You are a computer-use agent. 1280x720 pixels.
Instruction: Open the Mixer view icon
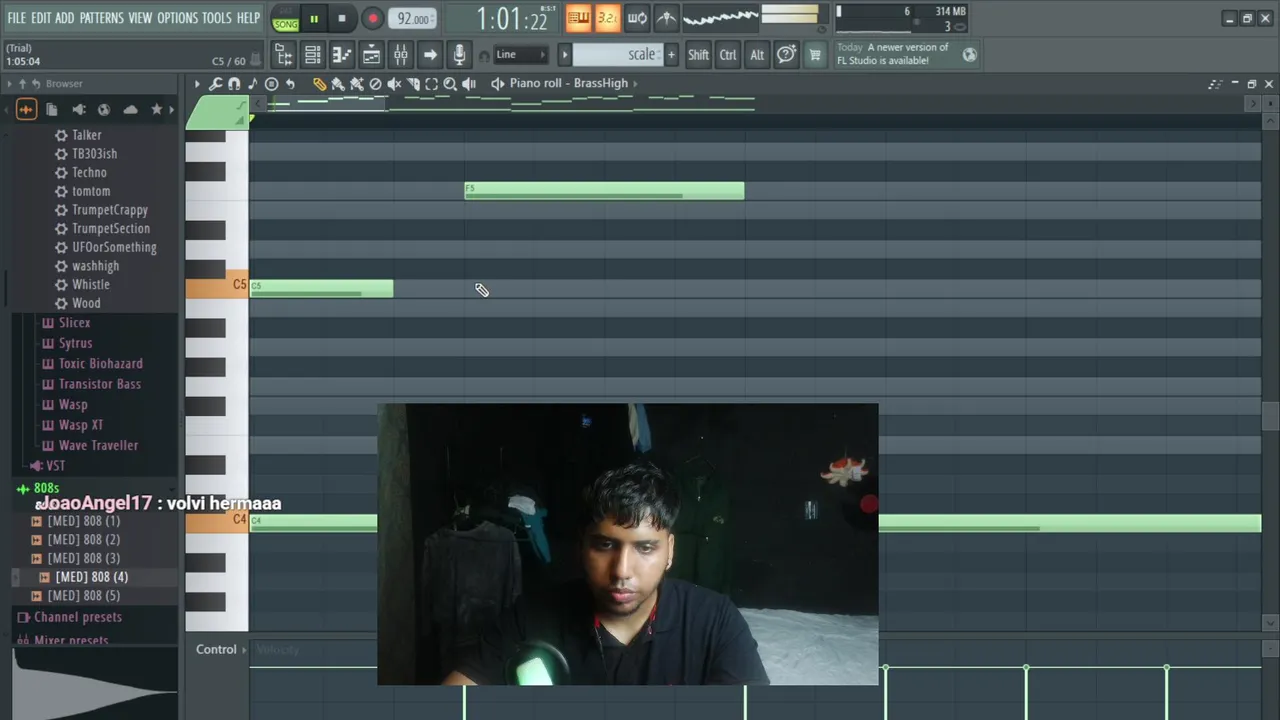tap(400, 55)
